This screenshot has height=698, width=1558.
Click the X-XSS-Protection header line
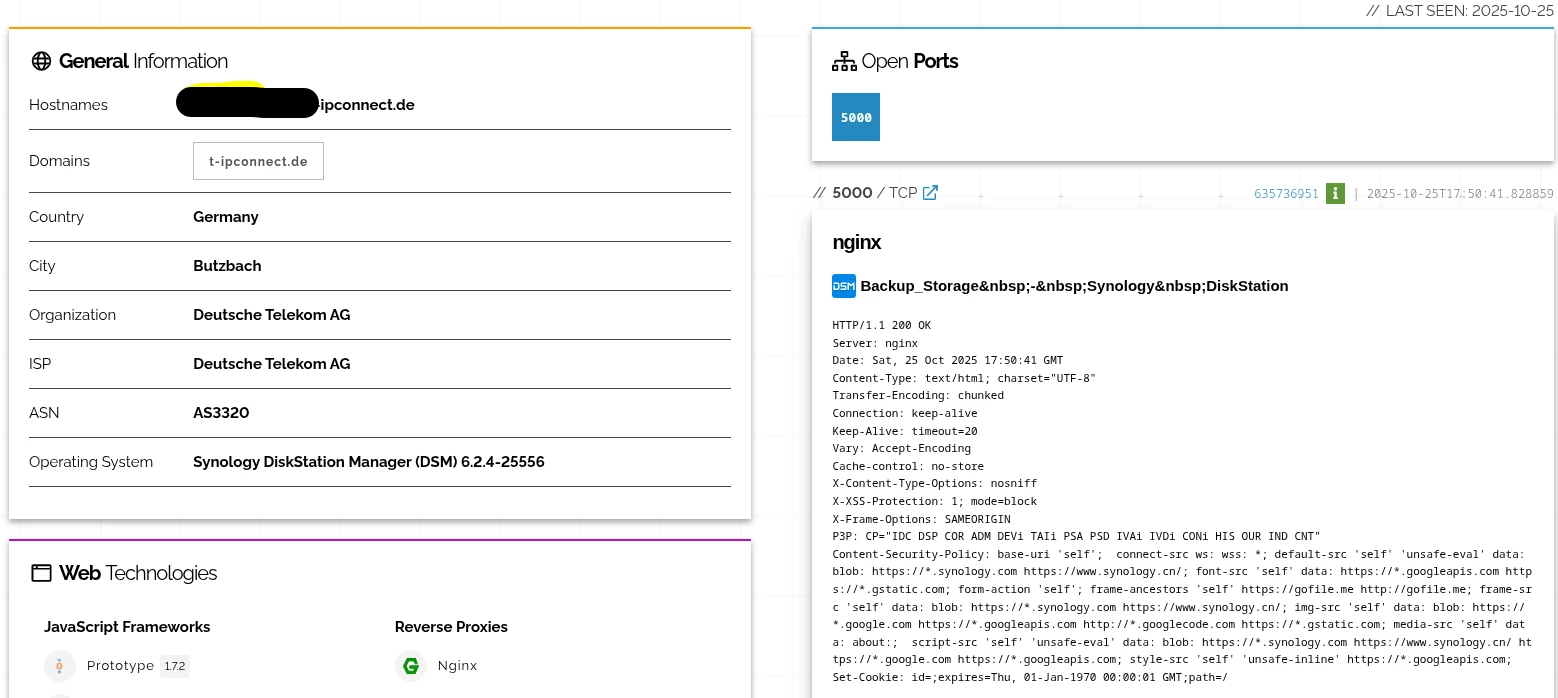934,501
